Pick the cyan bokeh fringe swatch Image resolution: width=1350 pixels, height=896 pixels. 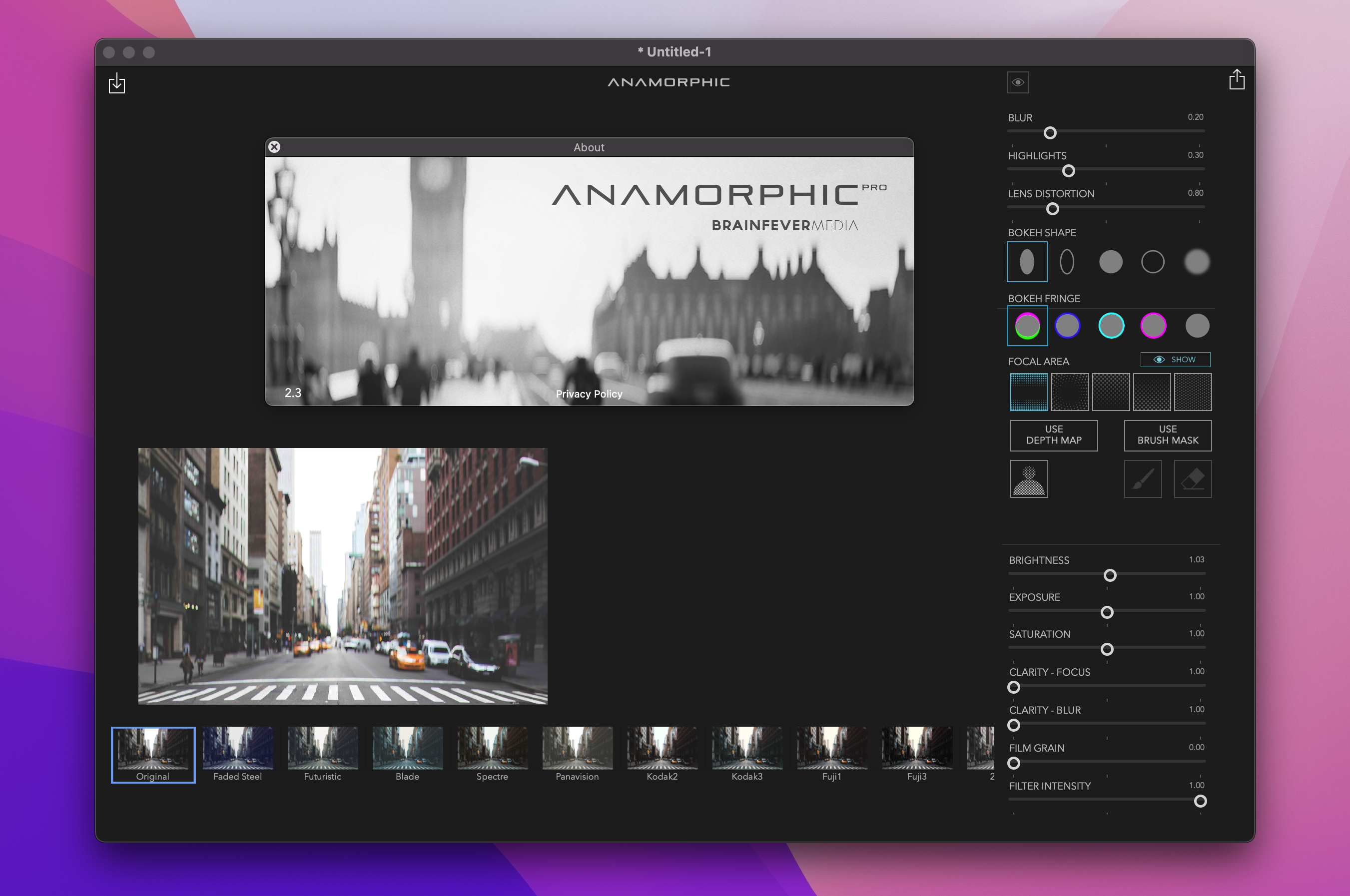coord(1111,326)
